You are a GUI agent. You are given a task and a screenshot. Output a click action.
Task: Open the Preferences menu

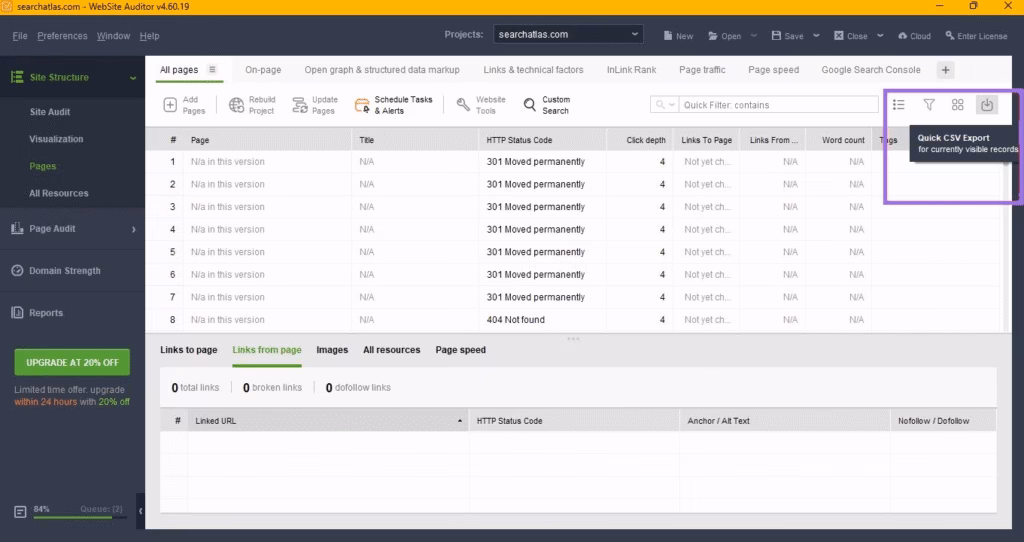[x=62, y=36]
